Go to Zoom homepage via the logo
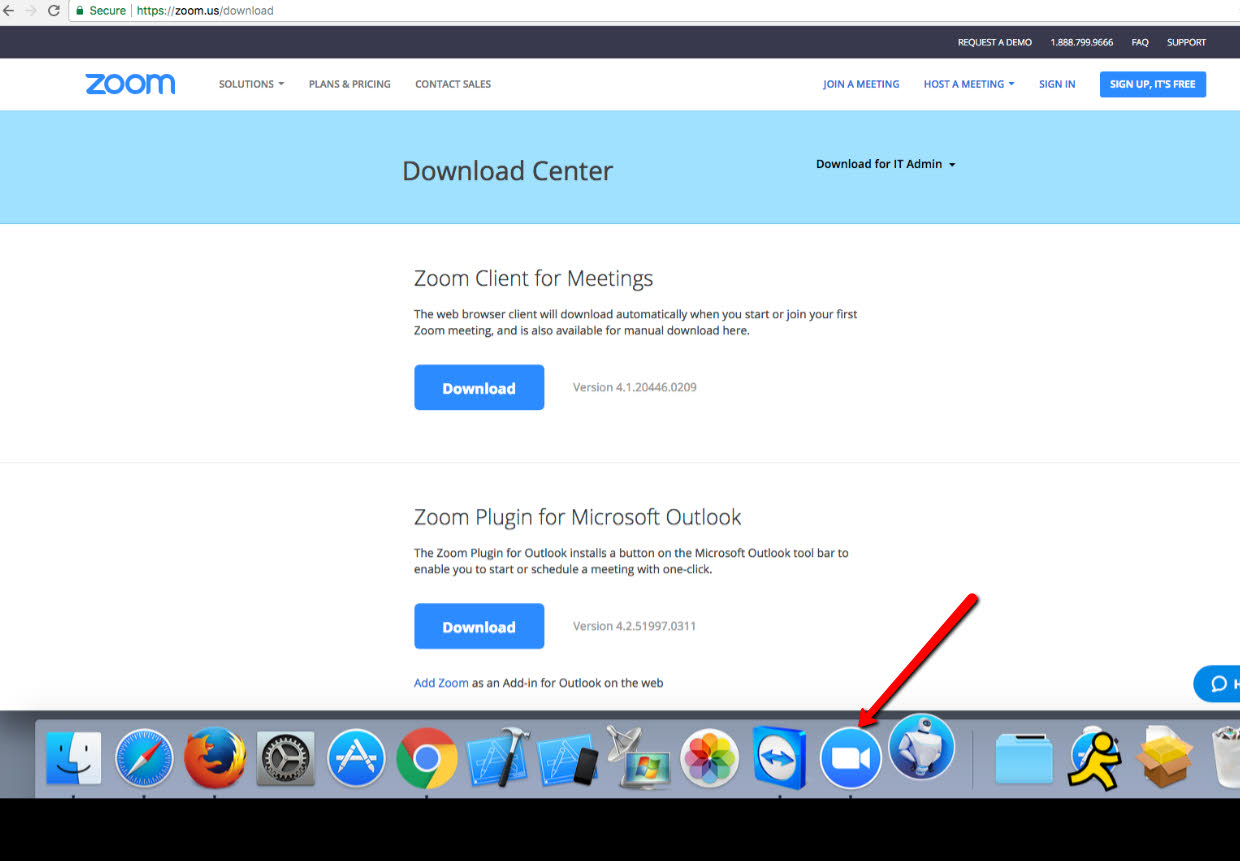Image resolution: width=1240 pixels, height=861 pixels. [130, 84]
